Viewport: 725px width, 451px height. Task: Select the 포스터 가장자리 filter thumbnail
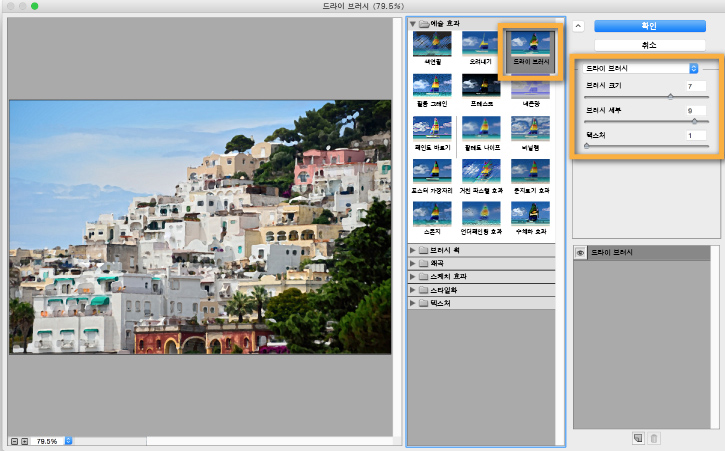tap(432, 171)
